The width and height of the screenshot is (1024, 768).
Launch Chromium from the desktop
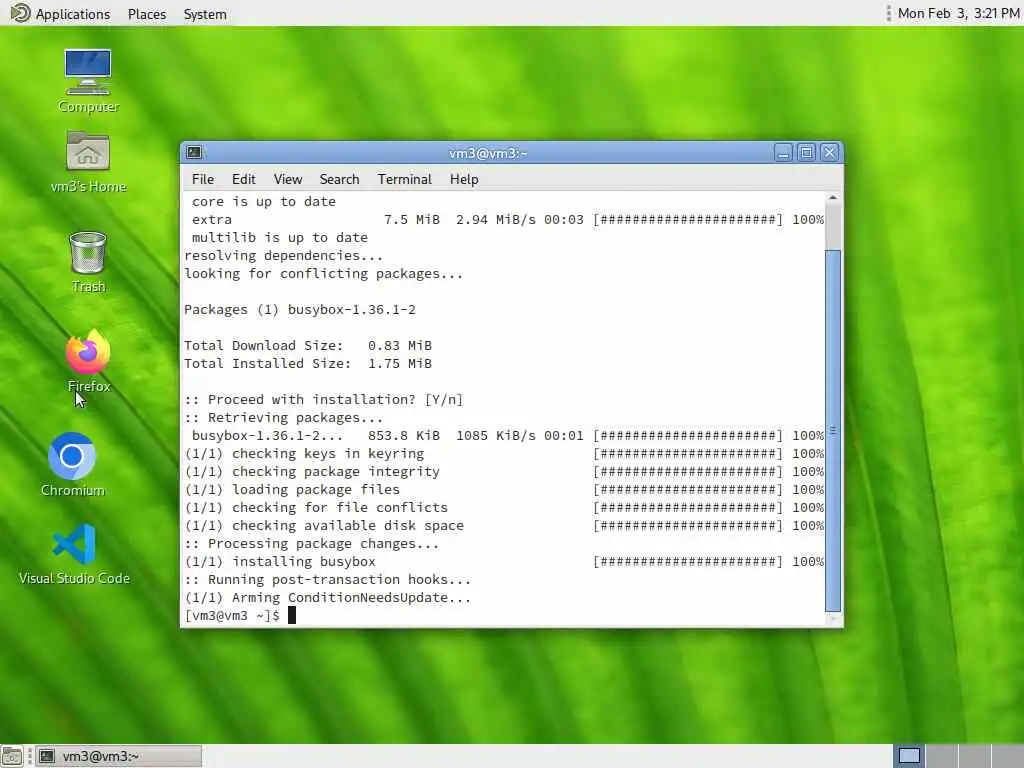click(72, 464)
